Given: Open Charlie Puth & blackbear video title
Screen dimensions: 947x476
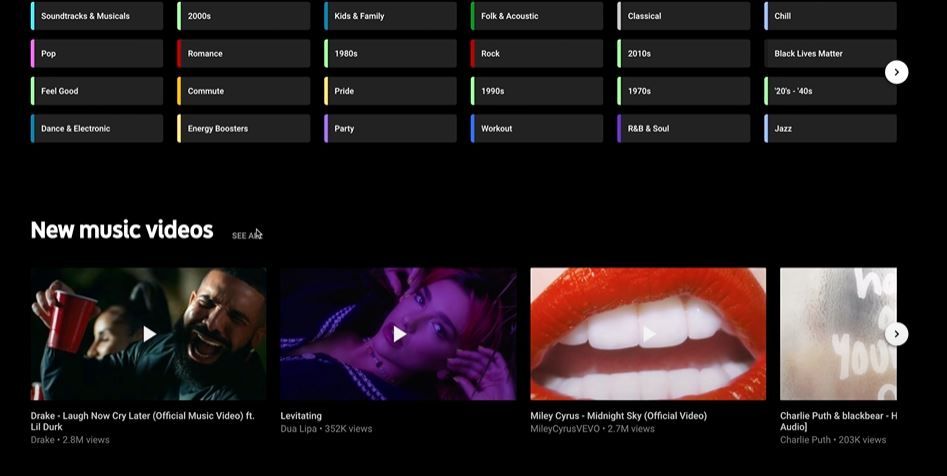Looking at the screenshot, I should [838, 421].
